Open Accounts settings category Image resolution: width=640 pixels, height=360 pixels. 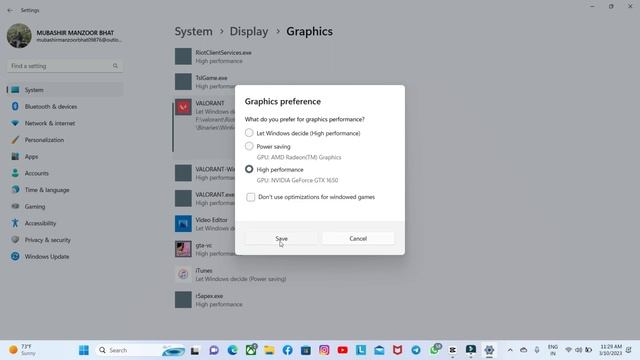point(65,173)
